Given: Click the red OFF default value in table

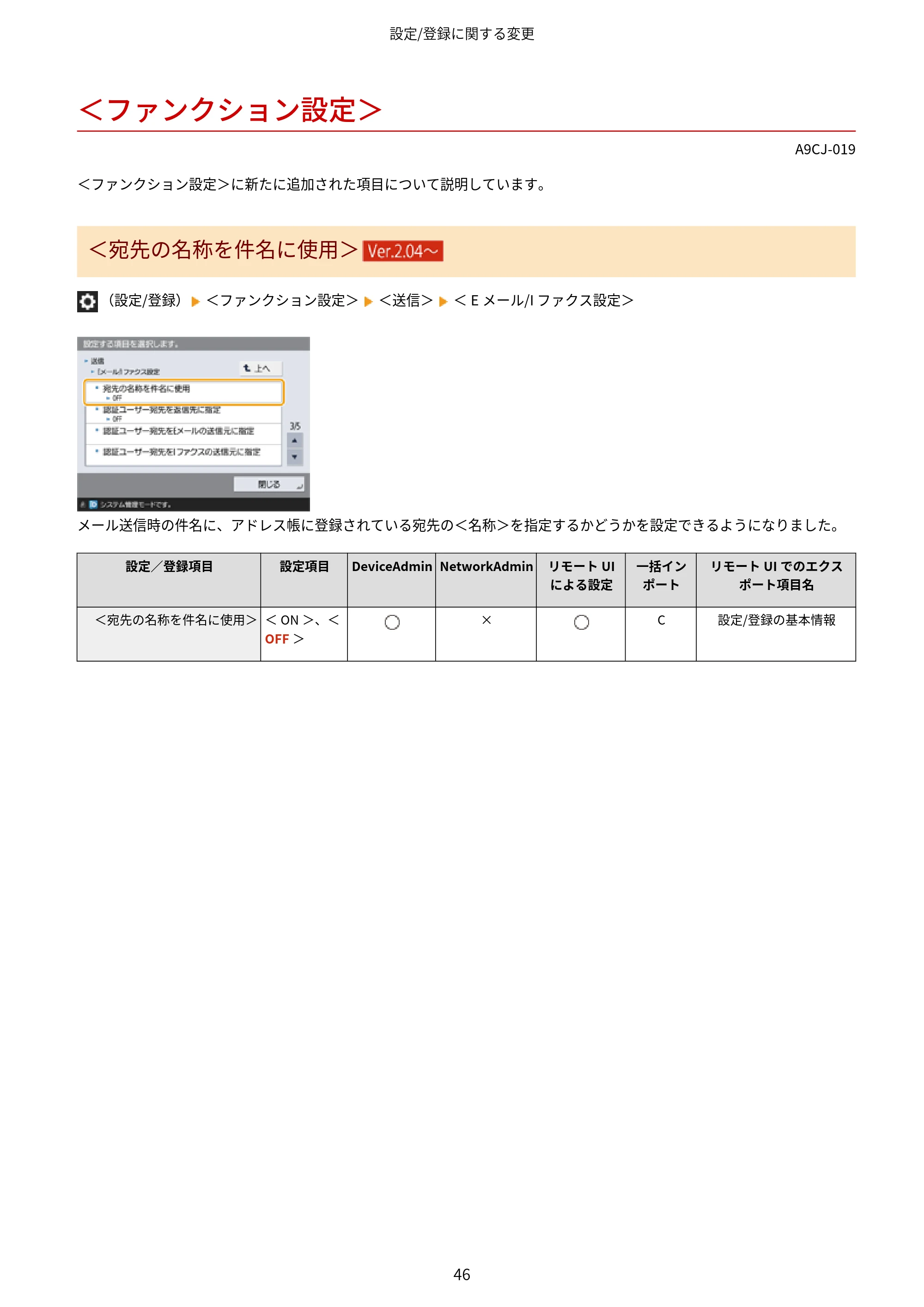Looking at the screenshot, I should [277, 639].
